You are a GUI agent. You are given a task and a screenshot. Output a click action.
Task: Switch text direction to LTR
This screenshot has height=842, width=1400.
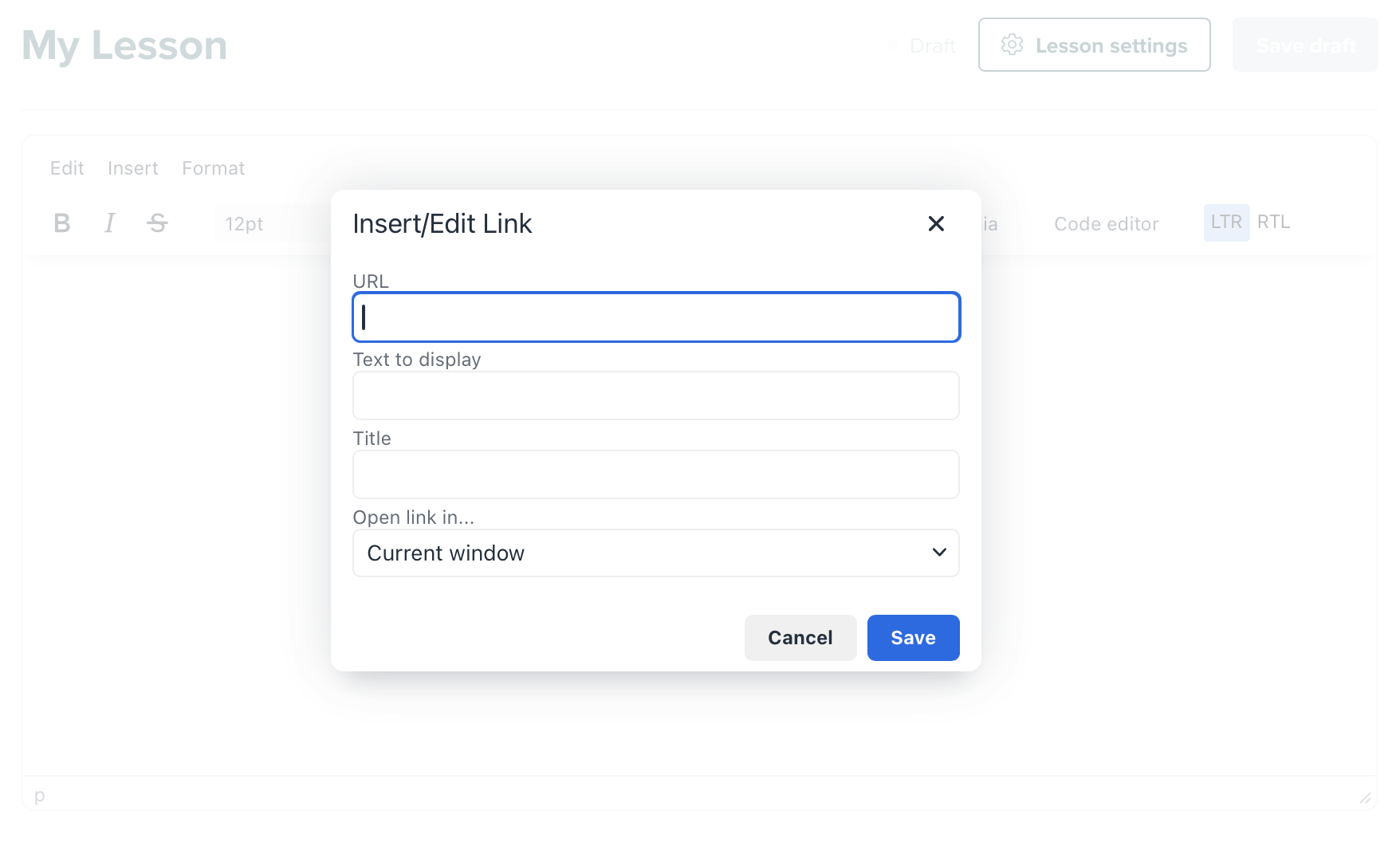[x=1226, y=222]
